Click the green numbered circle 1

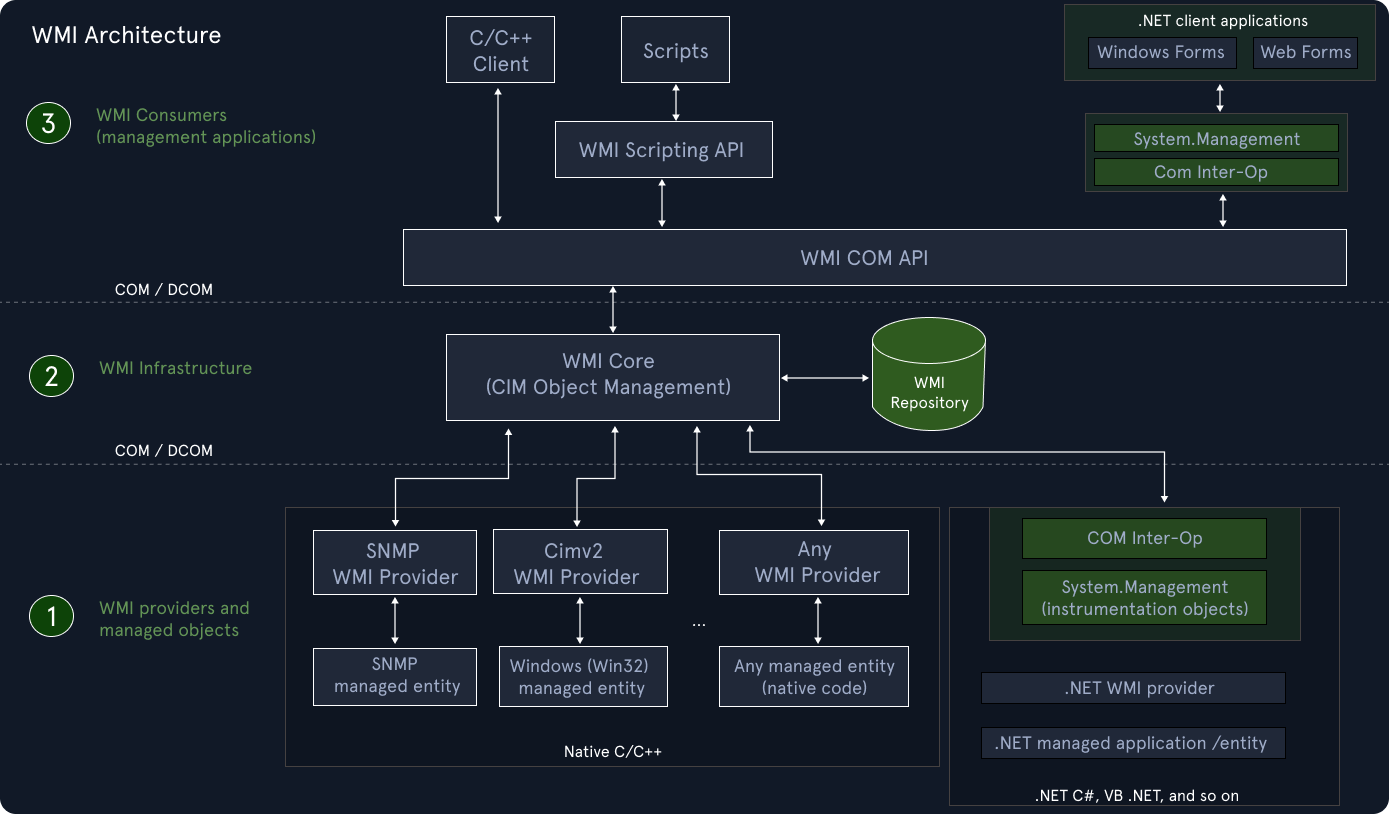click(51, 616)
